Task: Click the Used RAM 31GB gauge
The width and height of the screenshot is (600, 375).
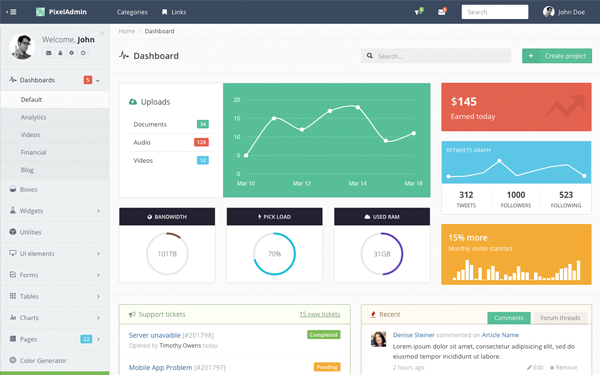Action: pyautogui.click(x=382, y=254)
